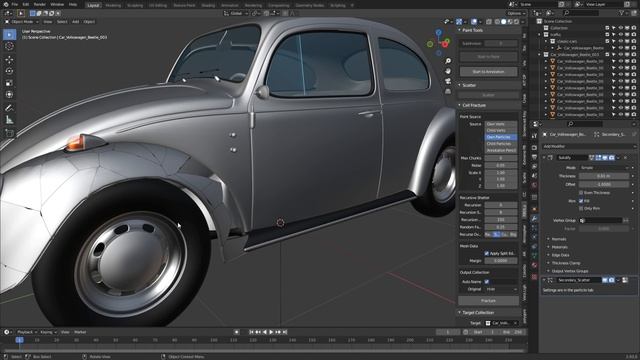Enable the Annotation Pencil point source

(x=501, y=150)
